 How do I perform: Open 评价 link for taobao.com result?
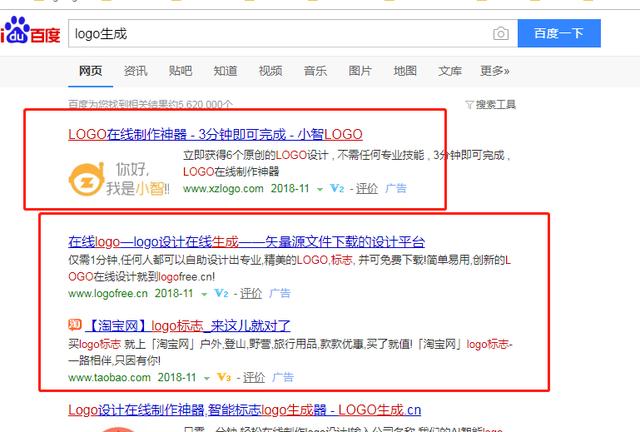pyautogui.click(x=254, y=377)
